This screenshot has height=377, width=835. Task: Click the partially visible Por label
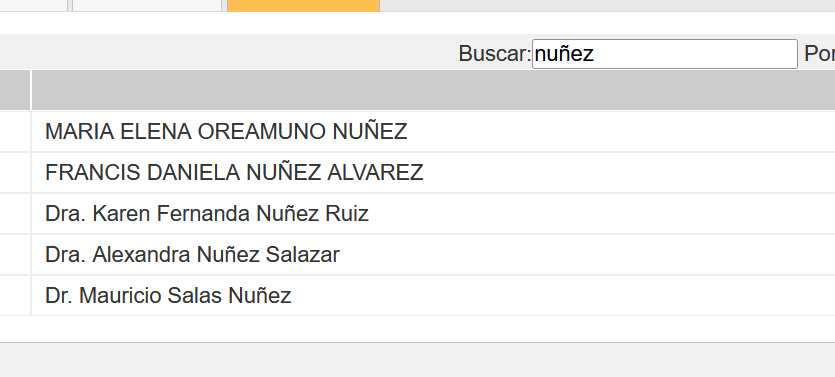pos(819,54)
